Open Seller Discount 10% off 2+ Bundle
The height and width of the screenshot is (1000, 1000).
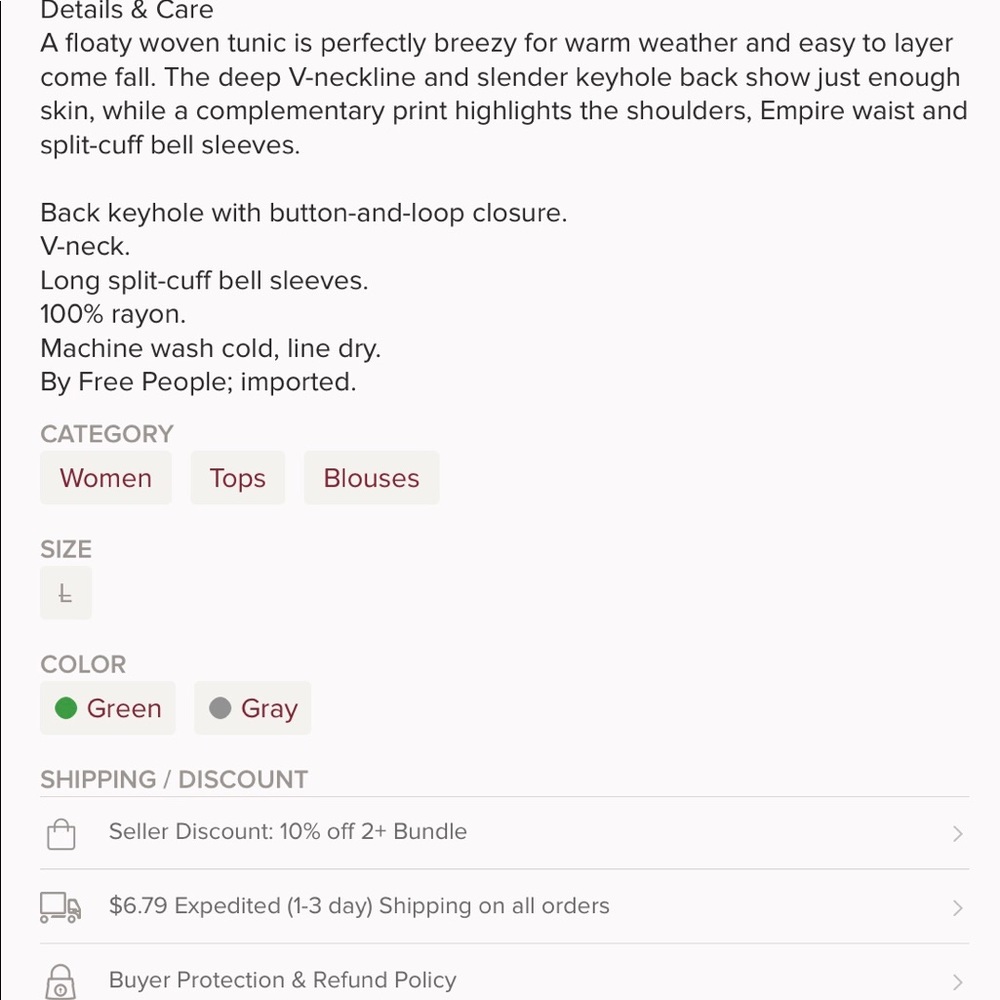(x=288, y=832)
